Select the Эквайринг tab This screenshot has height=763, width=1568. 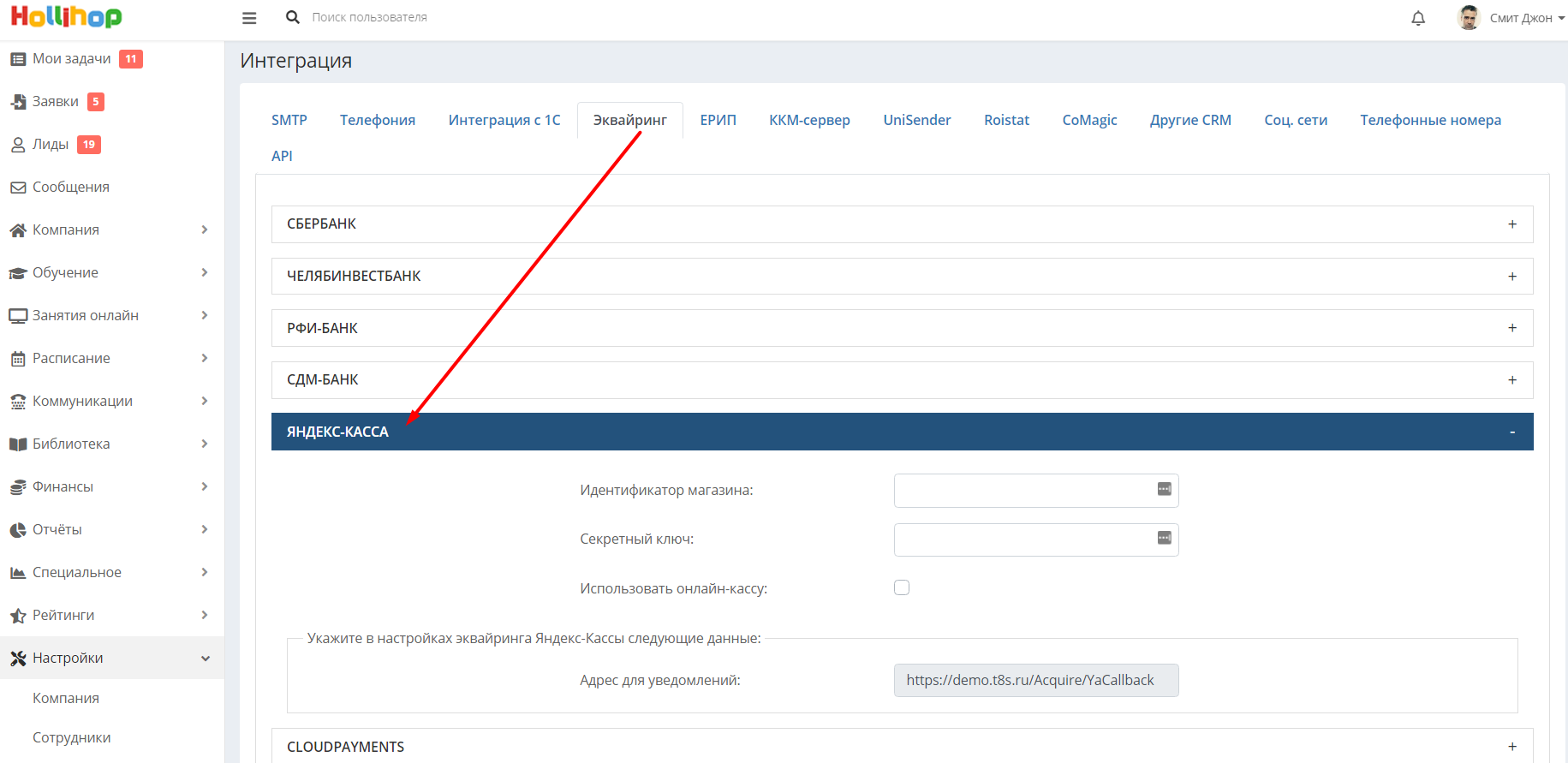point(630,120)
